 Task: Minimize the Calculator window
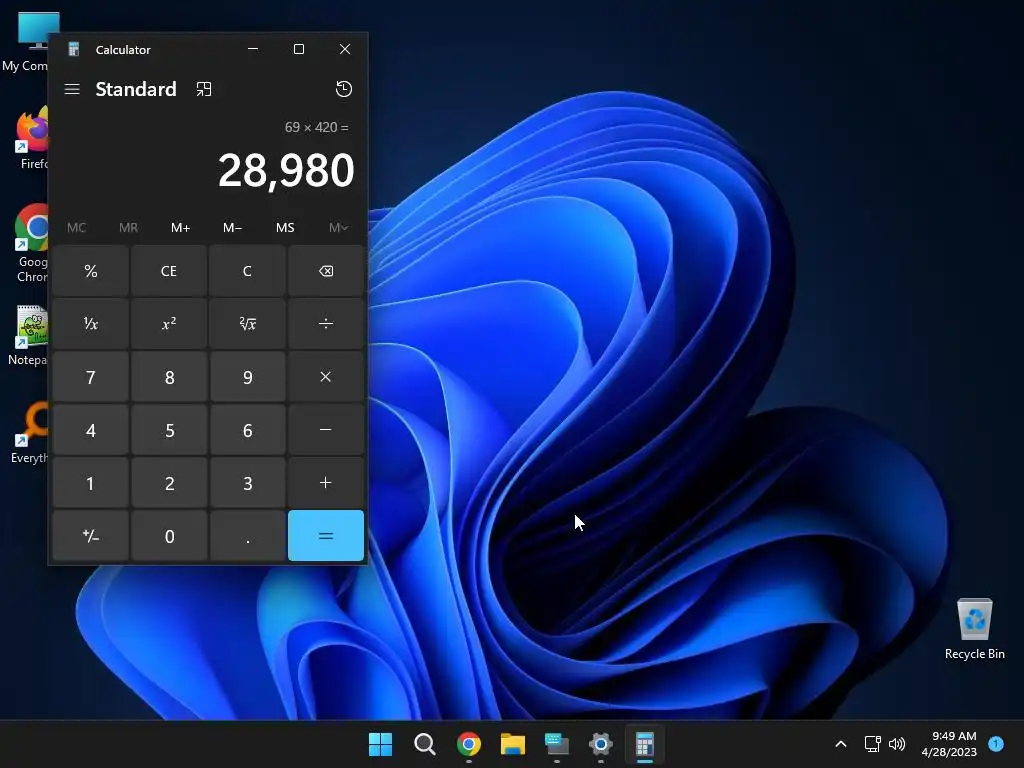[253, 49]
